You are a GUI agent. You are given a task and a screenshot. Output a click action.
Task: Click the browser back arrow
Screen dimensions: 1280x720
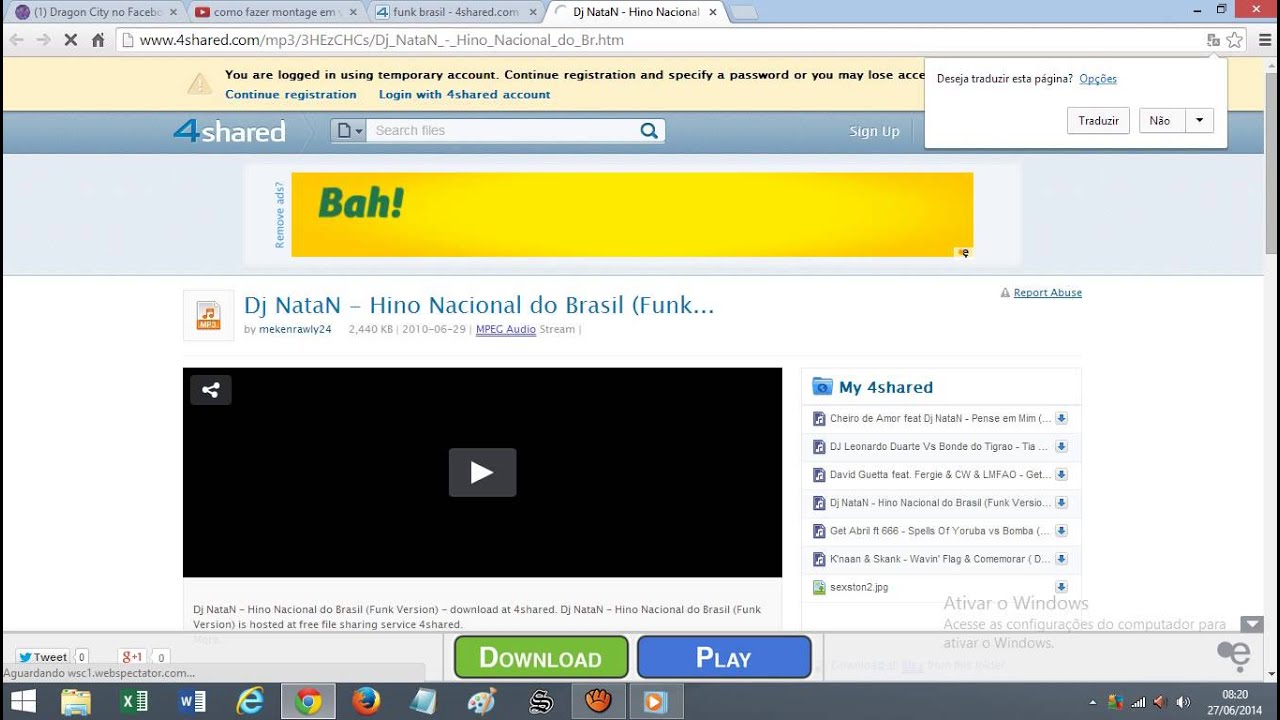click(16, 40)
